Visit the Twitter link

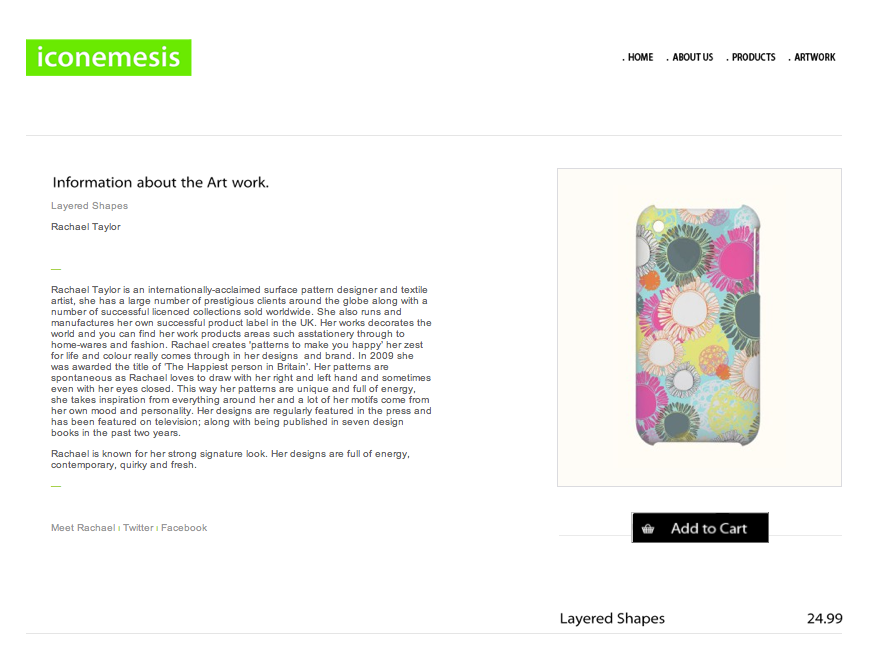138,527
